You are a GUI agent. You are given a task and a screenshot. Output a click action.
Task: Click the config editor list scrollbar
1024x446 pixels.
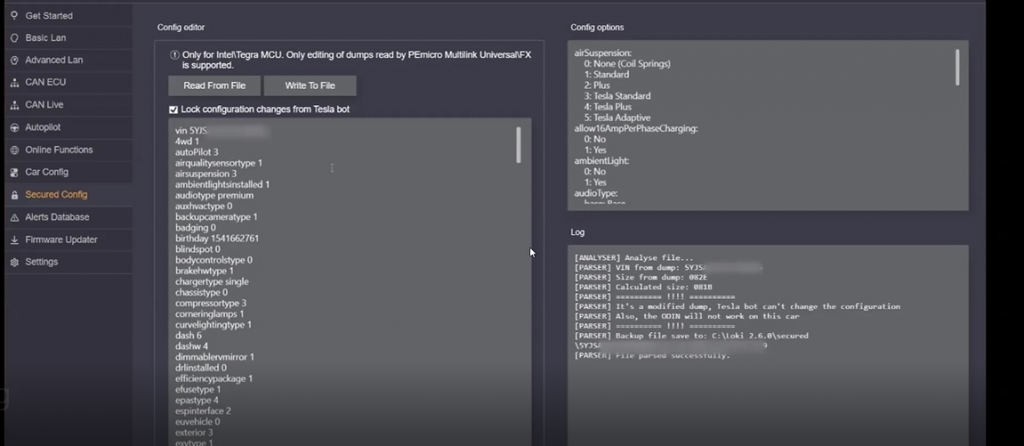pyautogui.click(x=517, y=145)
